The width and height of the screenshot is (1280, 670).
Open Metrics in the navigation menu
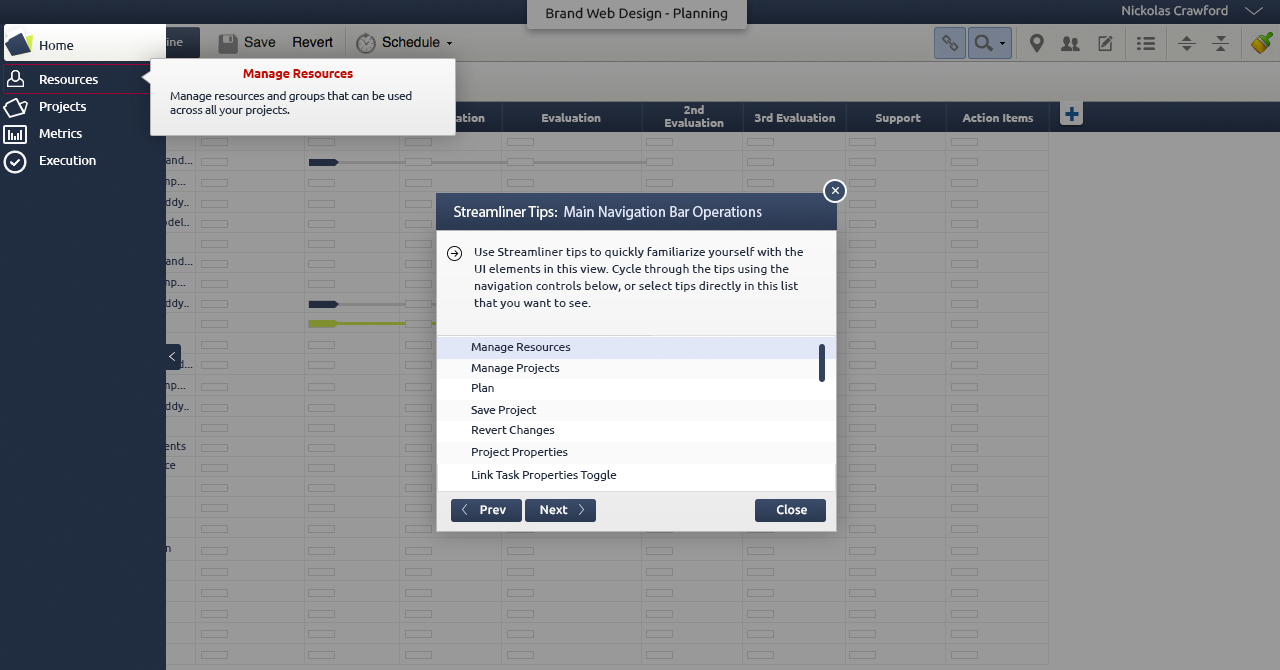tap(60, 133)
